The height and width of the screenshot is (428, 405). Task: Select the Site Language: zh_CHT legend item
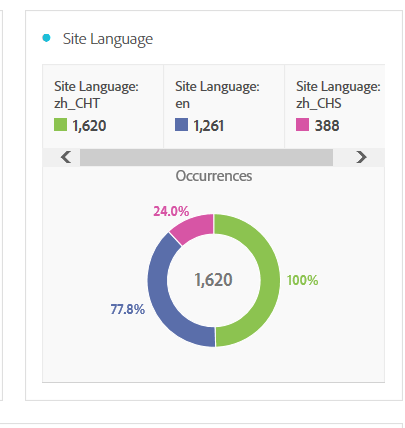tap(103, 106)
